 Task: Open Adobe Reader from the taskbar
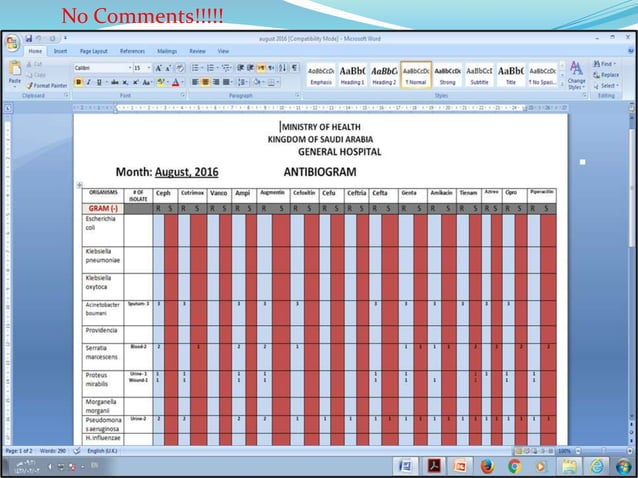pos(433,466)
